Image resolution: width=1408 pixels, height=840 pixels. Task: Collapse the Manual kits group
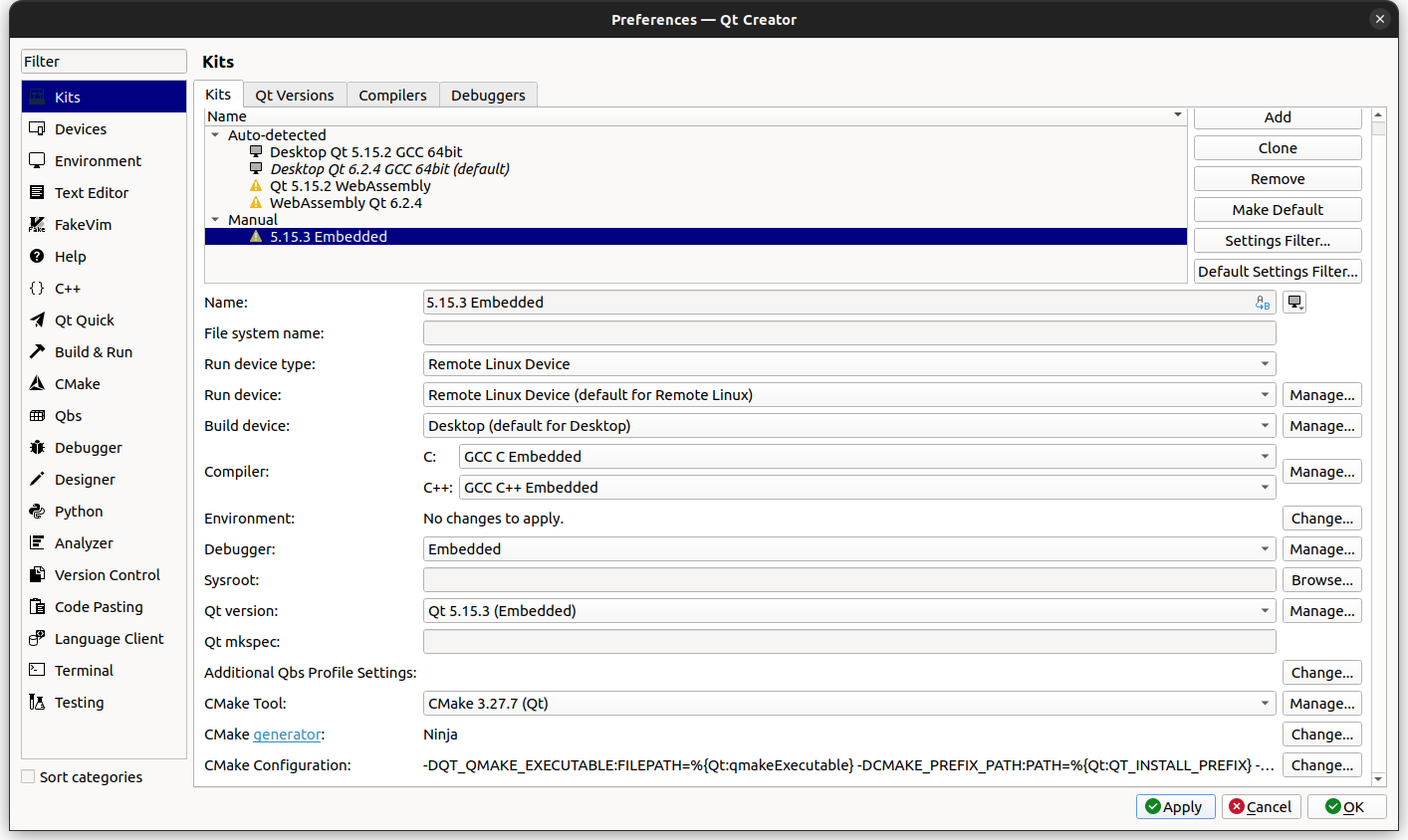[x=215, y=220]
